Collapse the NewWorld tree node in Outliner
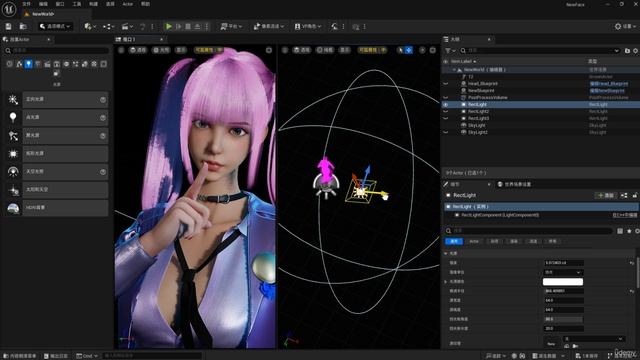The width and height of the screenshot is (640, 360). tap(454, 70)
